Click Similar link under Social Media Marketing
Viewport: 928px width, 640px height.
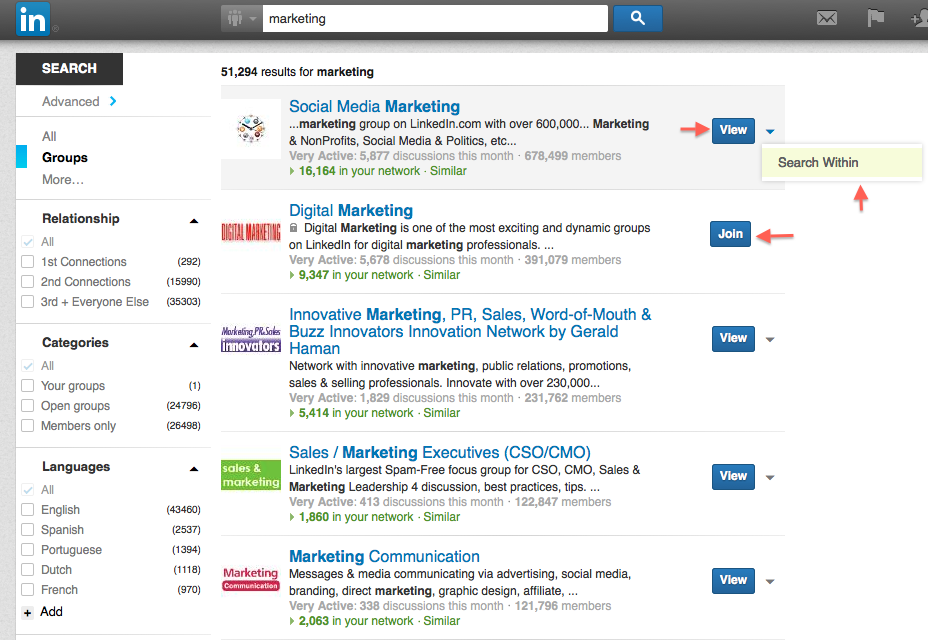[x=448, y=171]
